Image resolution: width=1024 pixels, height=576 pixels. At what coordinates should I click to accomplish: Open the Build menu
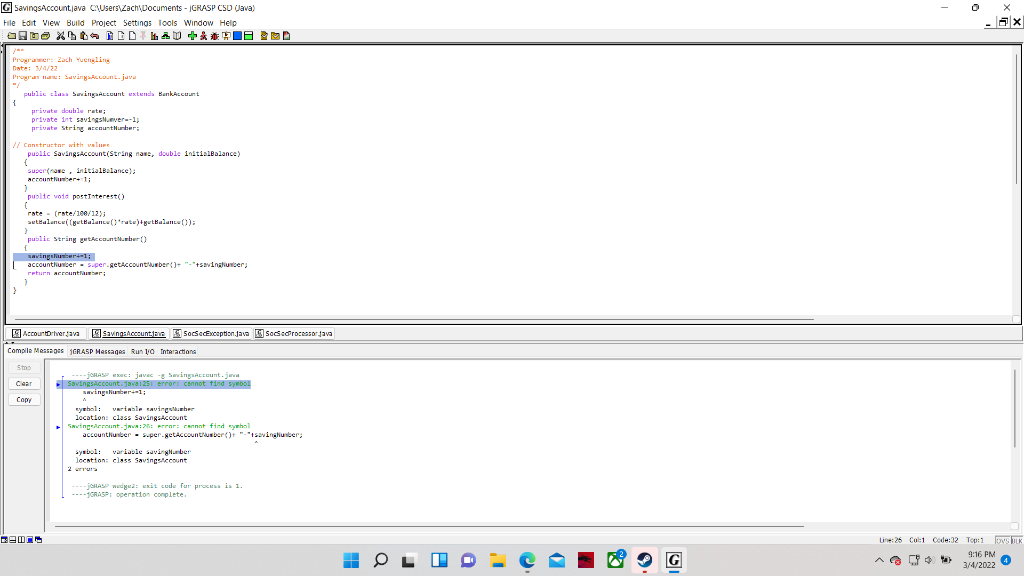point(75,23)
